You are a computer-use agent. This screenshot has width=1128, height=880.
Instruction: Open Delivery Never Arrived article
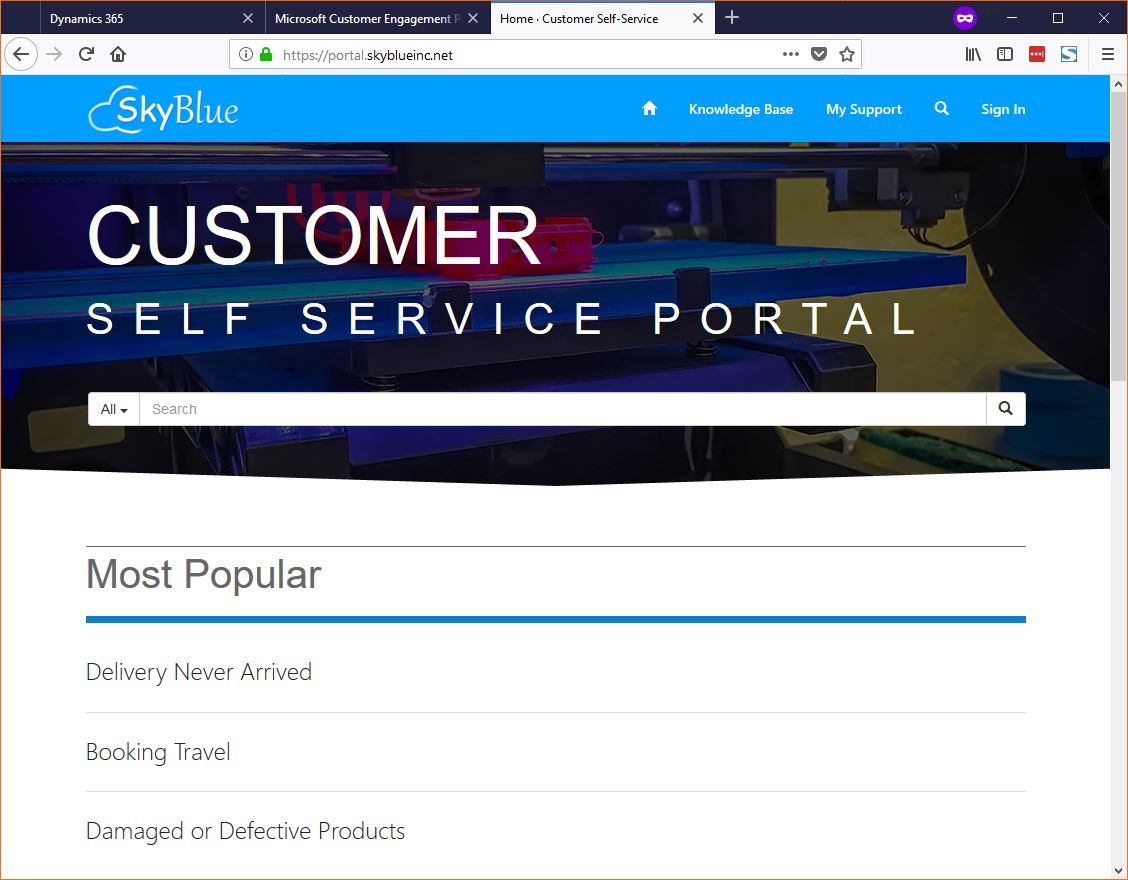click(199, 671)
